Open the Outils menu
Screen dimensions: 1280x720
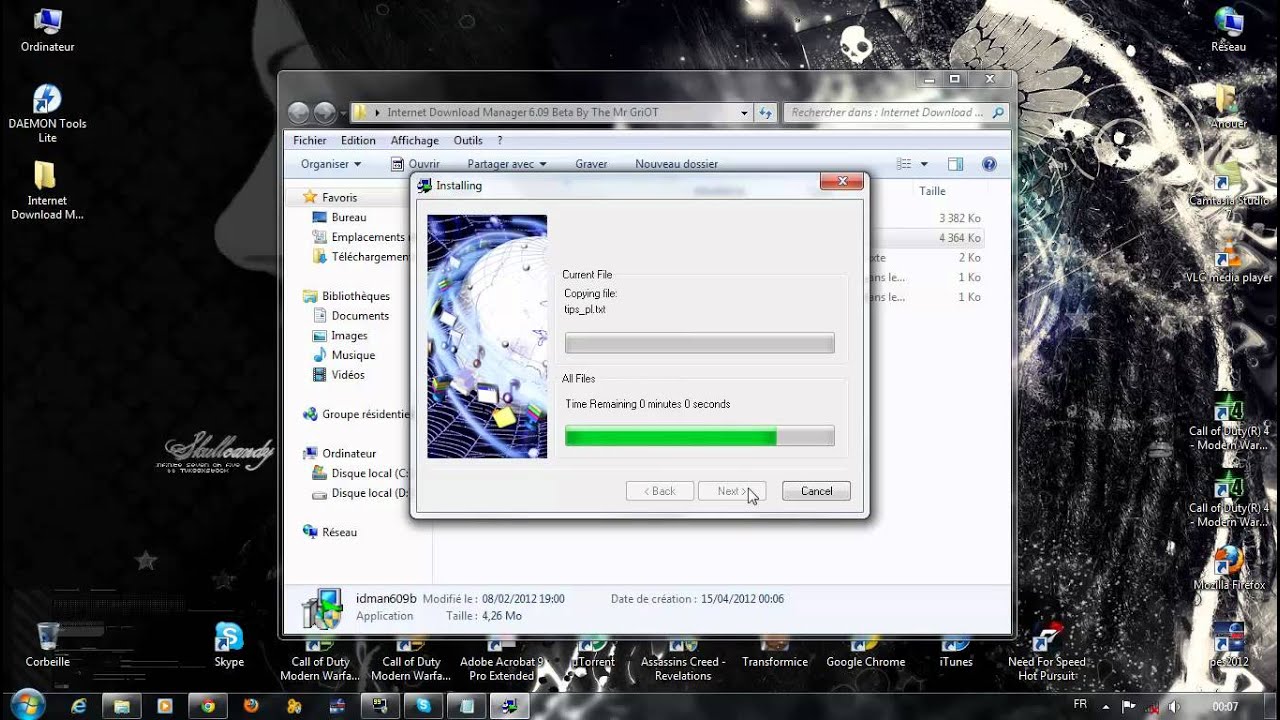(468, 141)
